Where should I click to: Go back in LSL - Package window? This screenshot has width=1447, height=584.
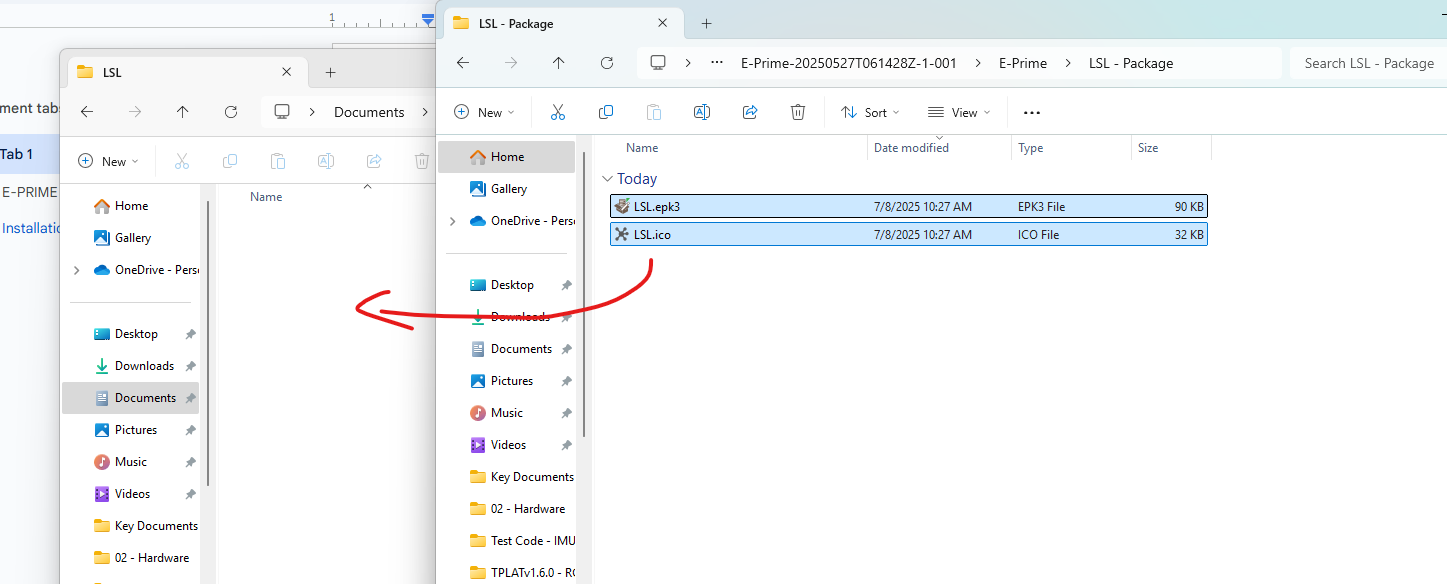[x=463, y=63]
